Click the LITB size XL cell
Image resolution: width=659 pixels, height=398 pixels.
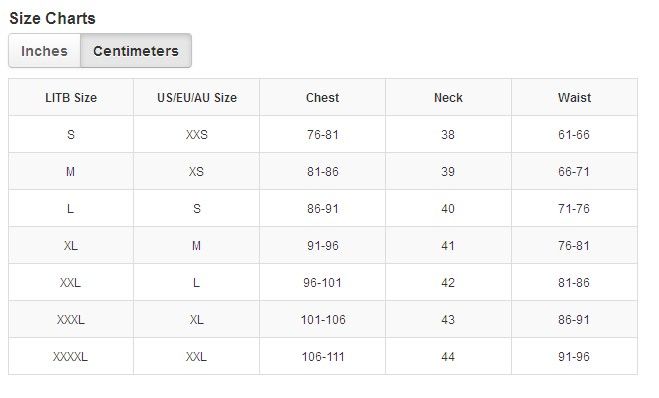click(x=71, y=245)
